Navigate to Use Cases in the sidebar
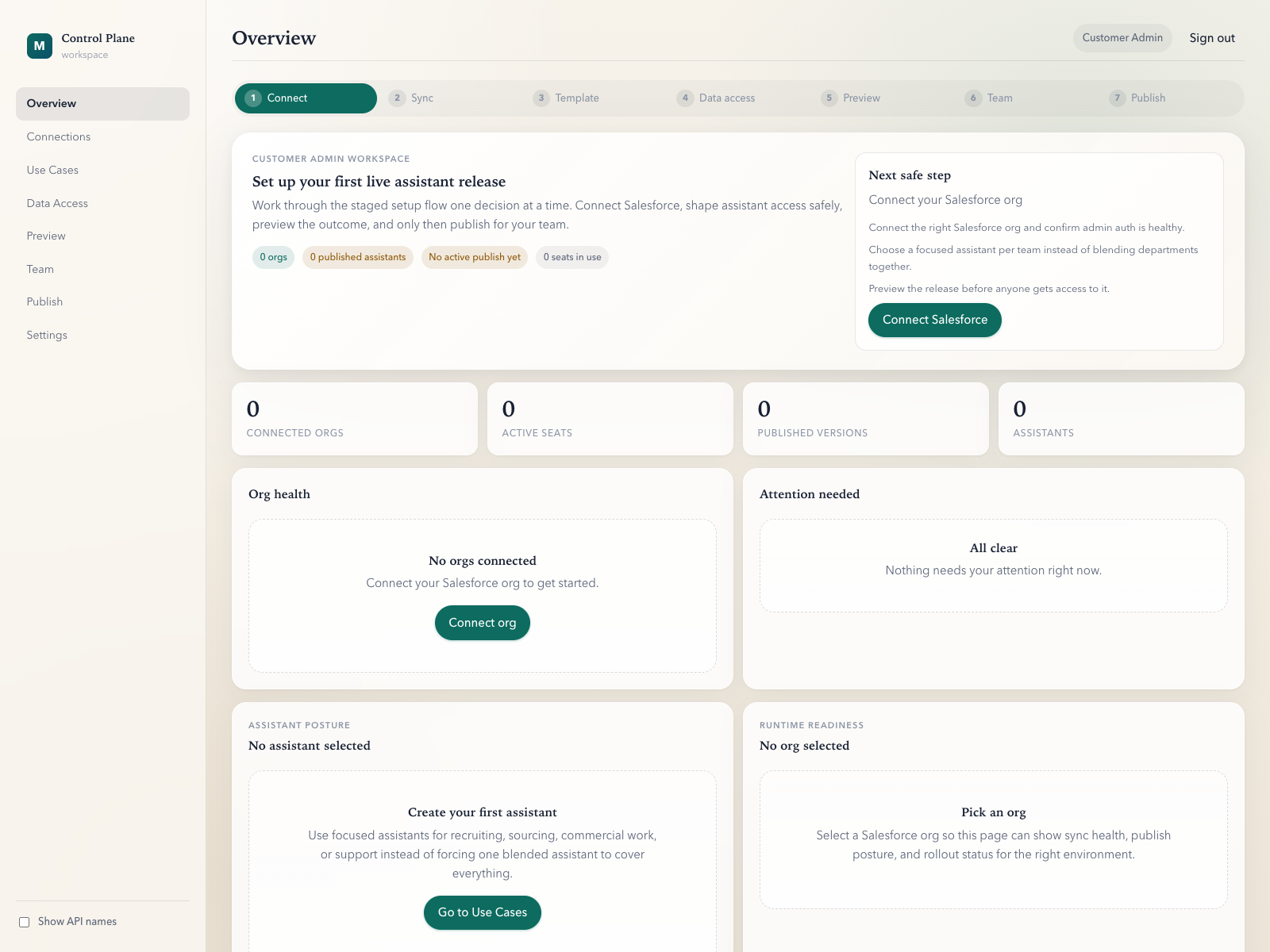 tap(52, 170)
